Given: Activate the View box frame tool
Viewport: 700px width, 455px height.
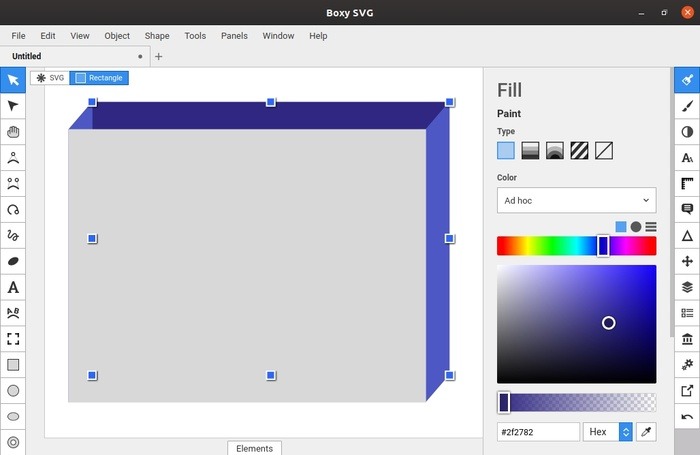Looking at the screenshot, I should pos(13,339).
